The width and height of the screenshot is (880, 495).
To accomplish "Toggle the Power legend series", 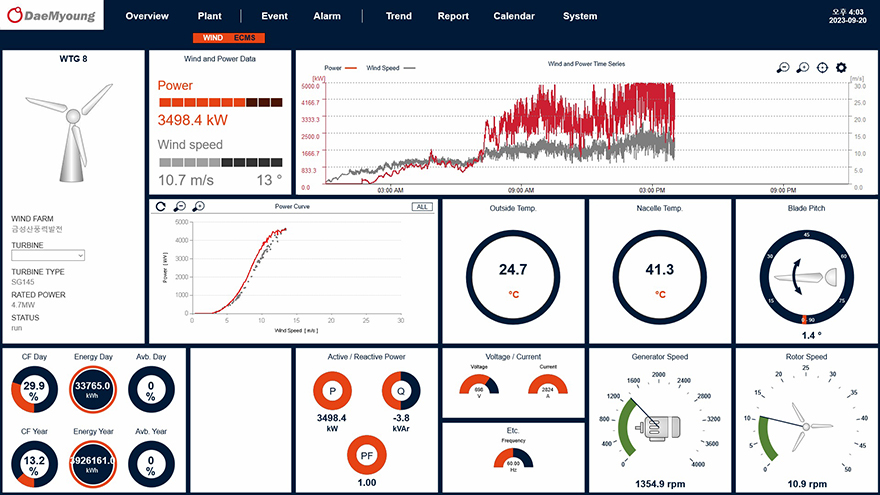I will pos(340,68).
